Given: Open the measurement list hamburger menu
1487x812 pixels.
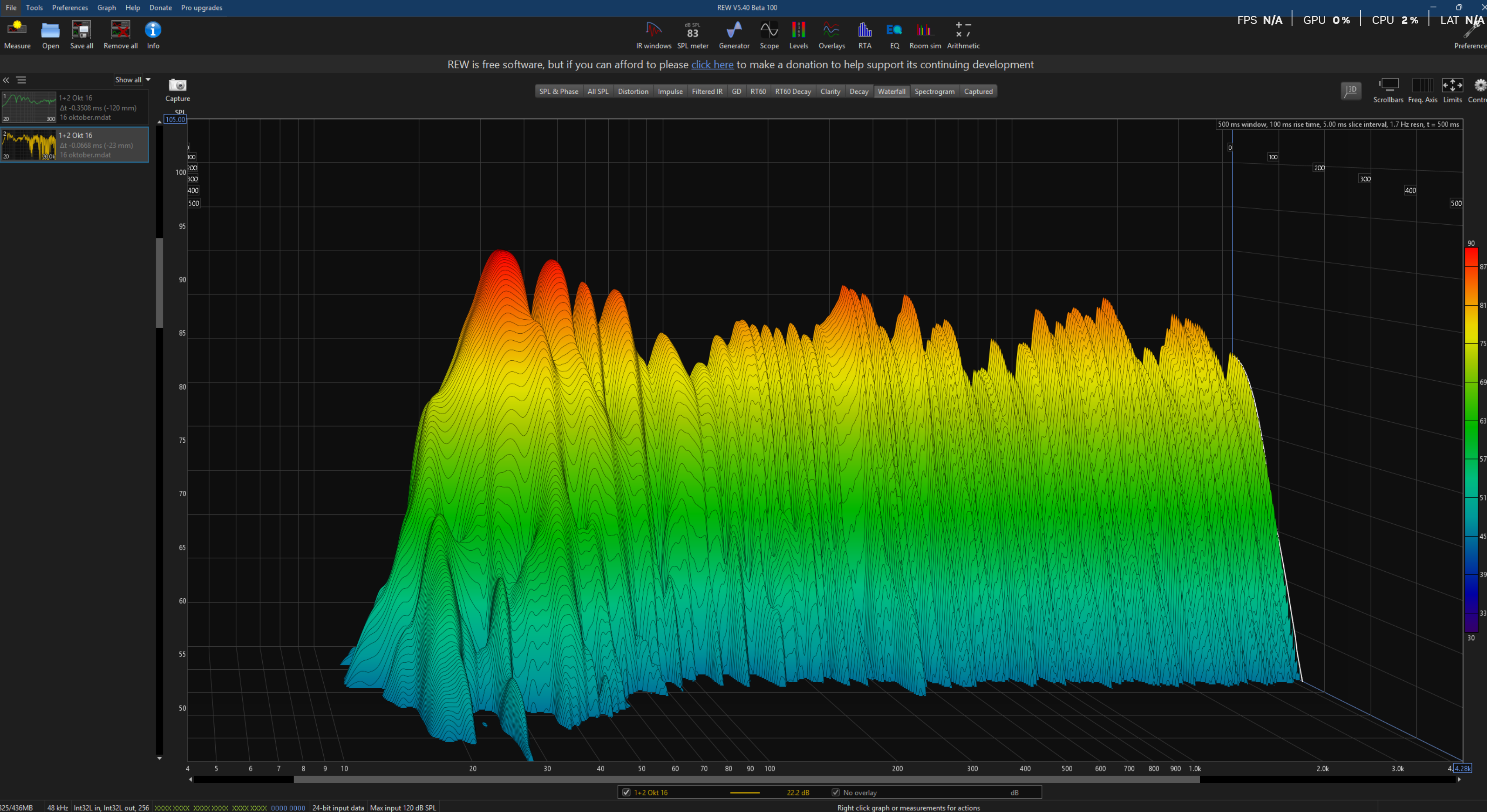Looking at the screenshot, I should [x=21, y=80].
